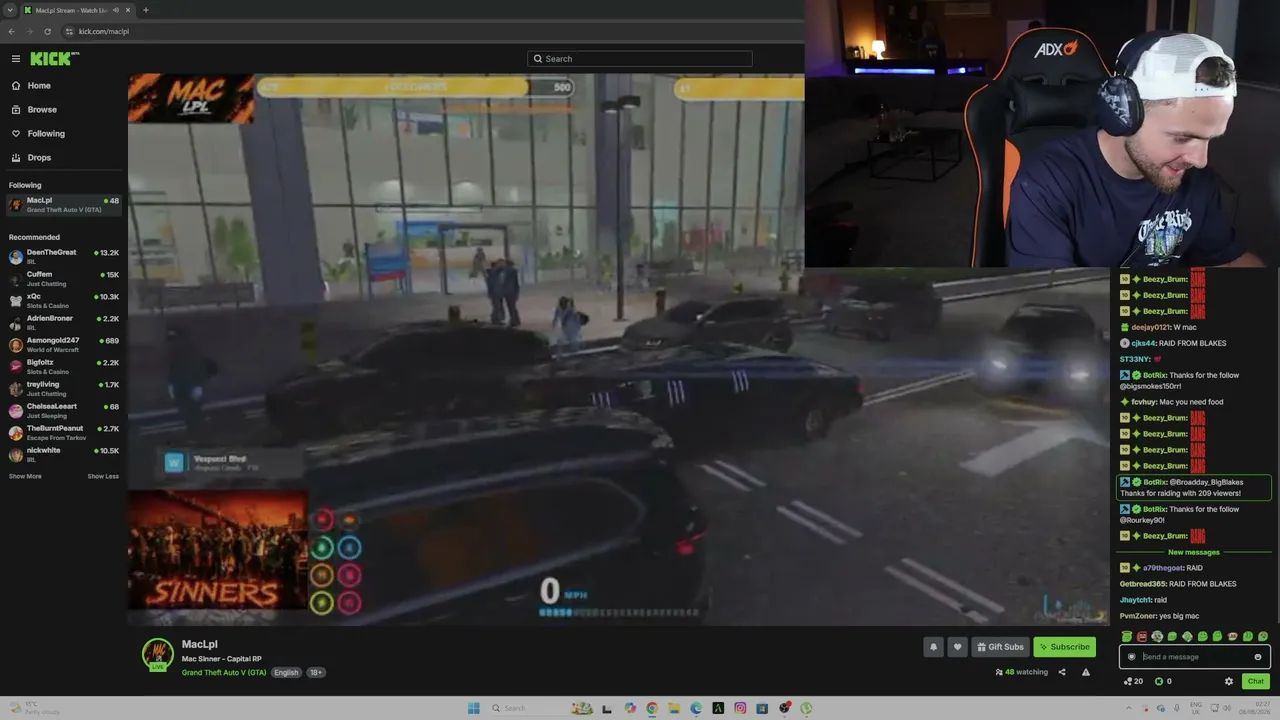Click the red angry quick emote

click(x=1142, y=636)
